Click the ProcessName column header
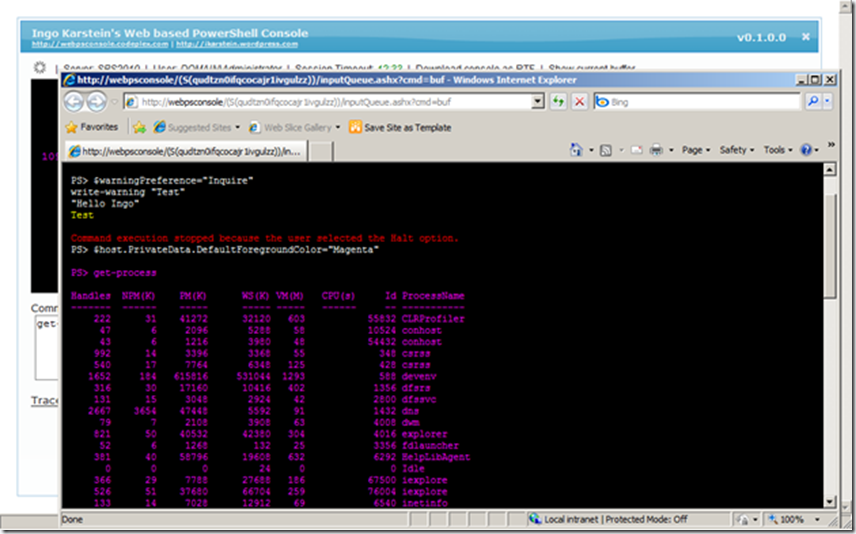This screenshot has height=534, width=856. click(433, 295)
